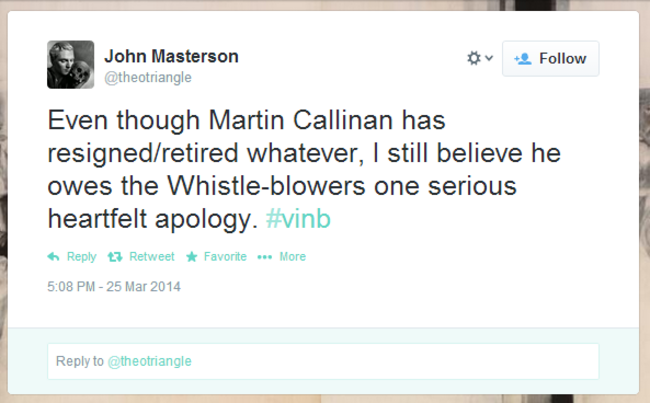
Task: Click the Reply text link
Action: tap(82, 257)
